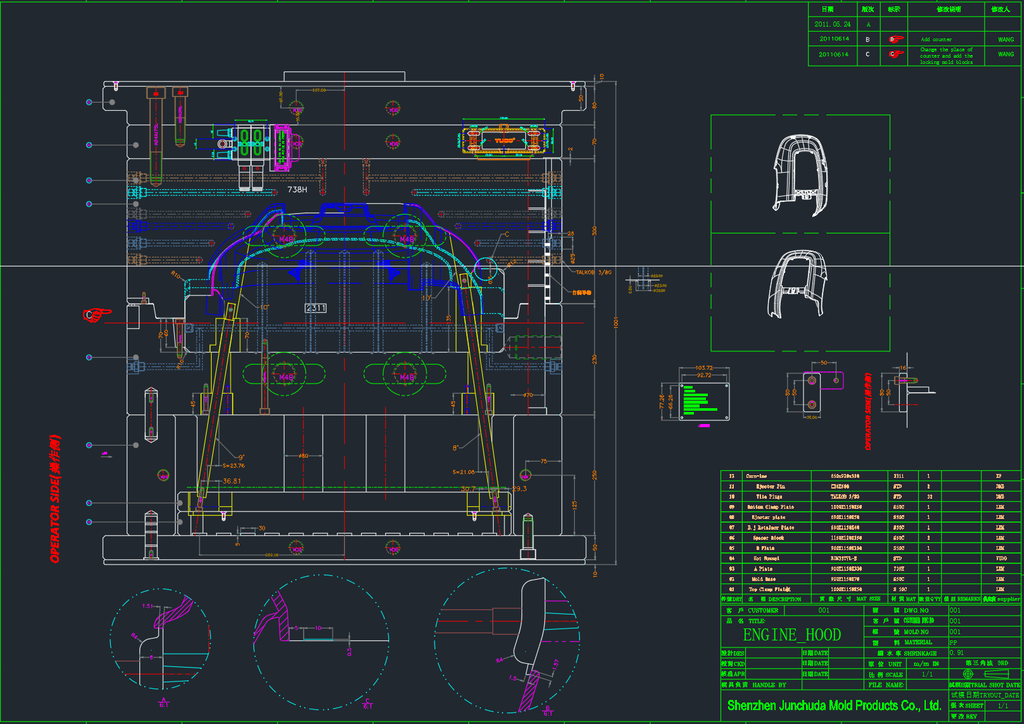Select the upper 3D engine hood preview
Image resolution: width=1024 pixels, height=724 pixels.
pos(800,175)
